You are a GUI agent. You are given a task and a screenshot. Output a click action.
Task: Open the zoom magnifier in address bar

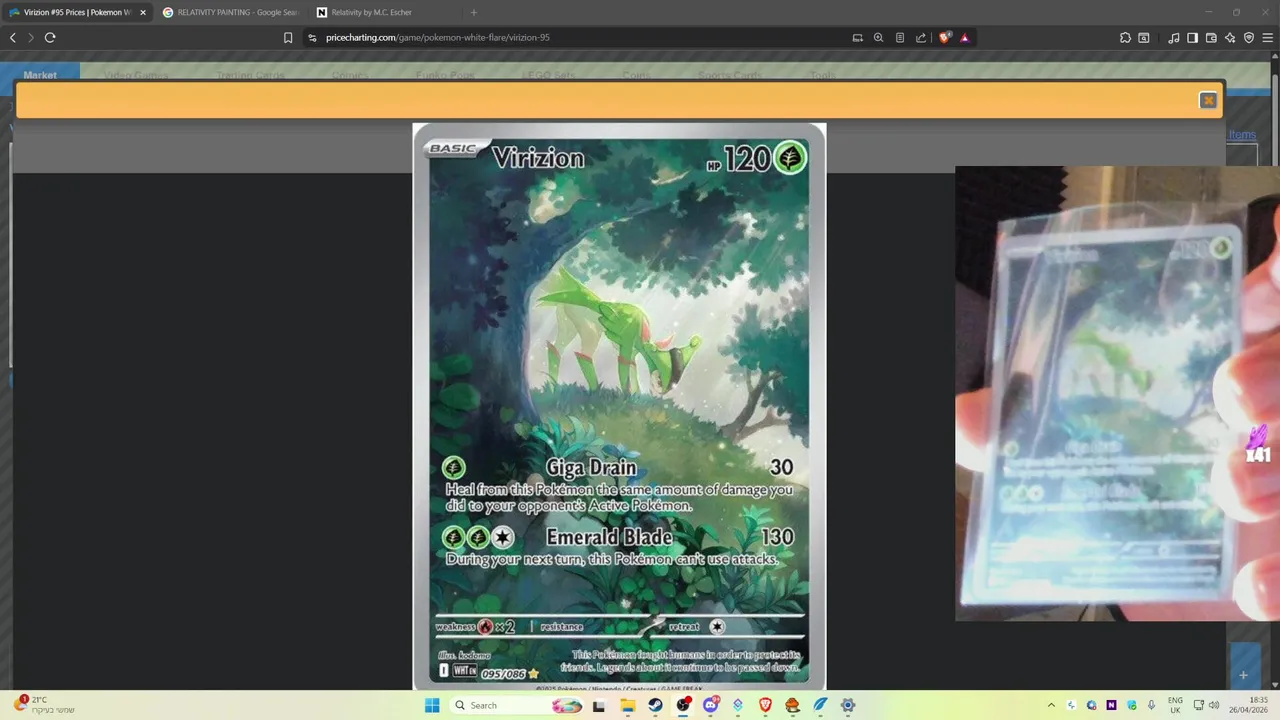(878, 38)
